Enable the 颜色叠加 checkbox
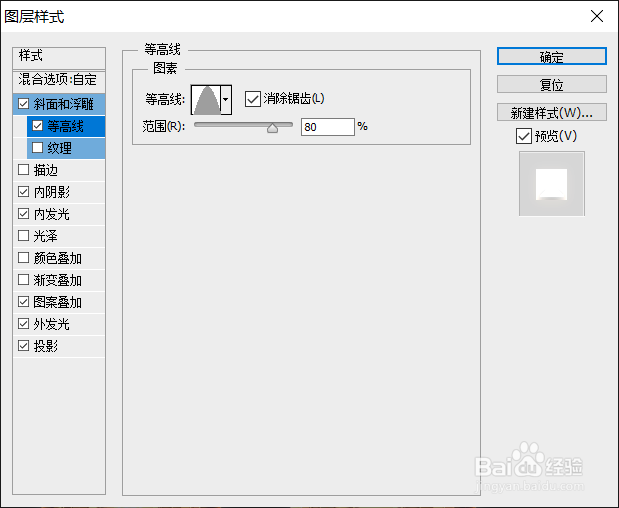The height and width of the screenshot is (508, 619). pos(24,258)
